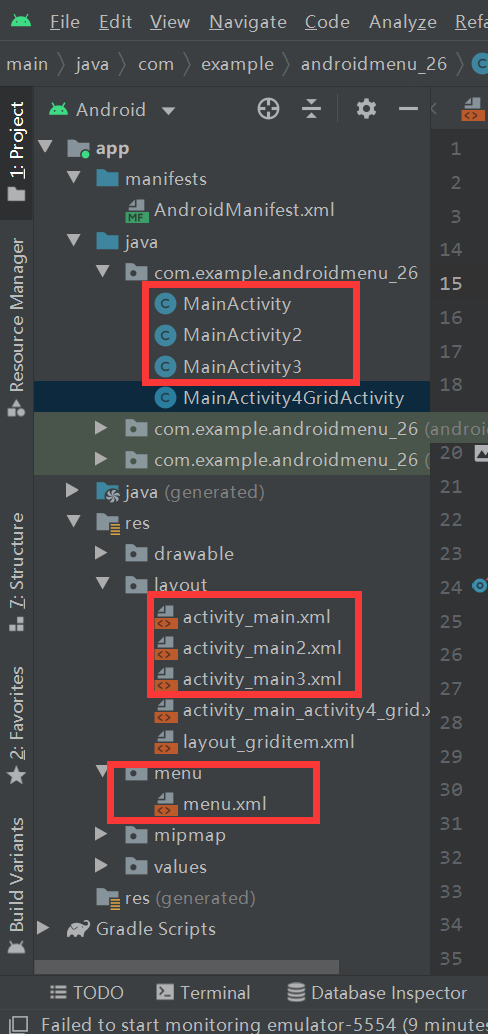488x1034 pixels.
Task: Open the 7: Structure side tab
Action: [16, 570]
